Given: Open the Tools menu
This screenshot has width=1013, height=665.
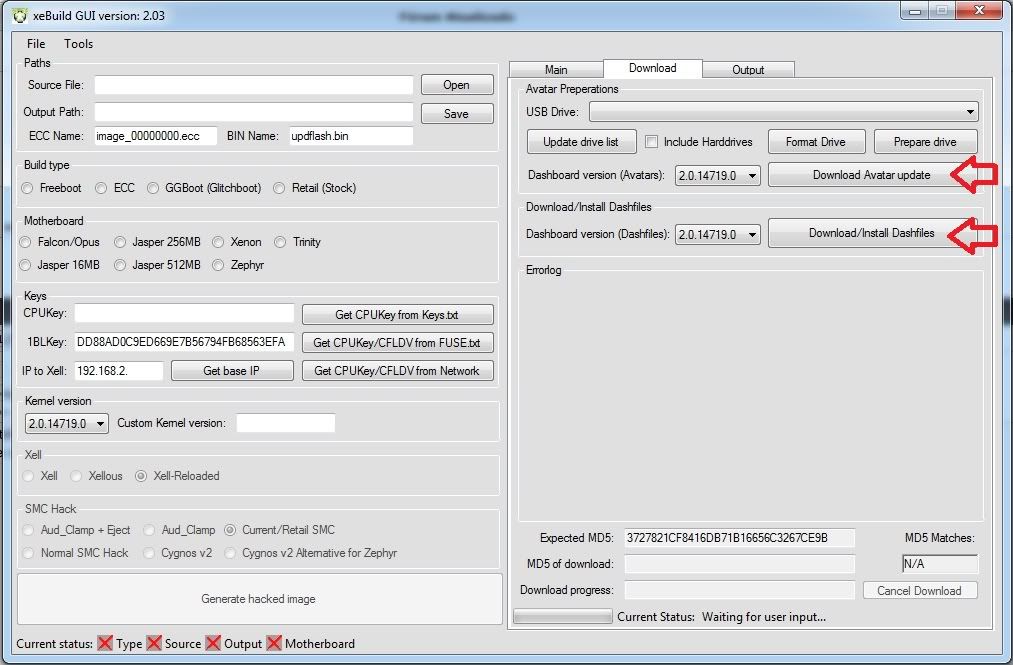Looking at the screenshot, I should [78, 44].
